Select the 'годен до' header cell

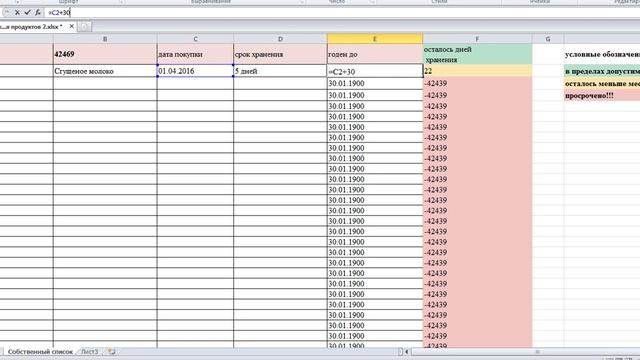coord(375,54)
